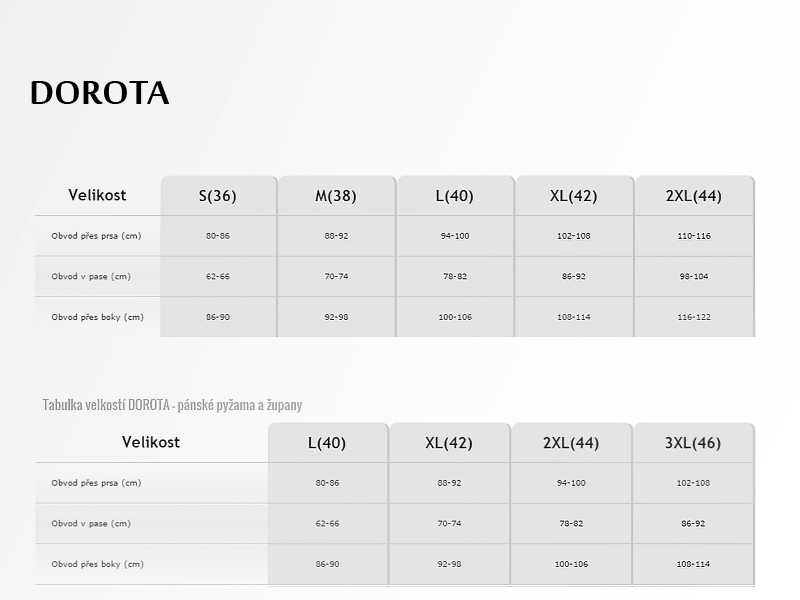
Task: Click the Obvod přes boky label in top table
Action: 97,317
